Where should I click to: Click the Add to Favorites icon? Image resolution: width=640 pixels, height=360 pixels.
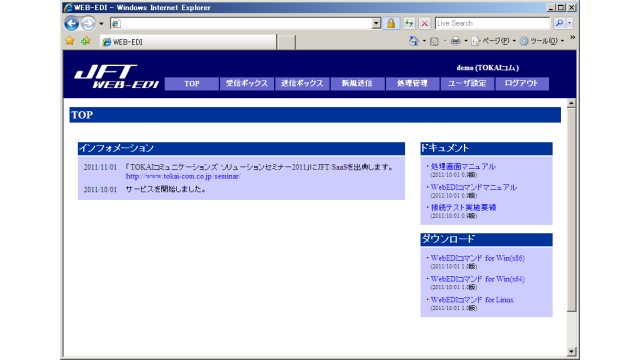86,41
